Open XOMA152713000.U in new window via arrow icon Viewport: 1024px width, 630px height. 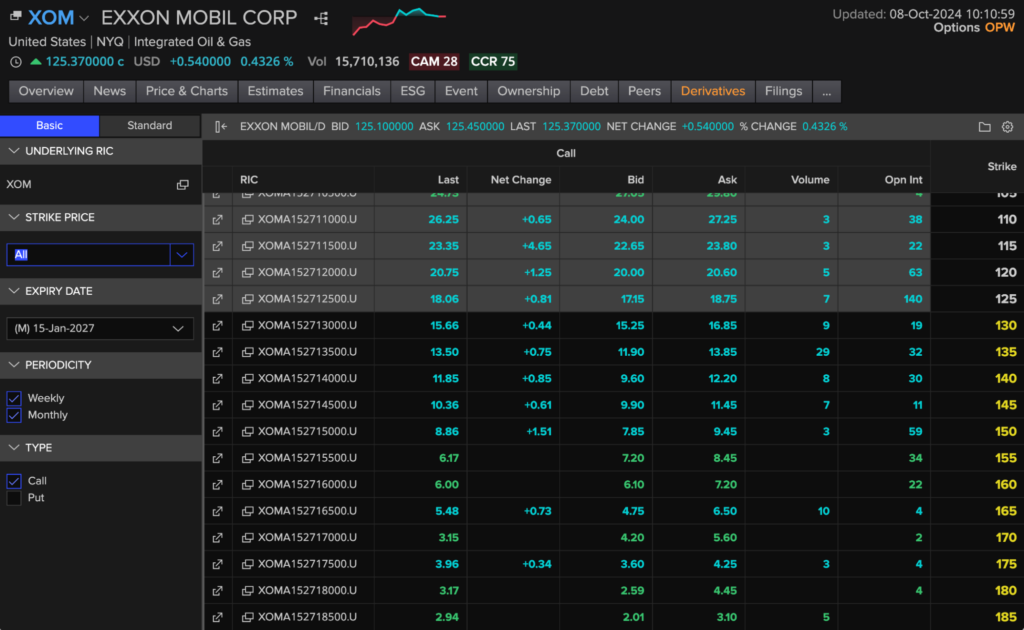pyautogui.click(x=217, y=325)
